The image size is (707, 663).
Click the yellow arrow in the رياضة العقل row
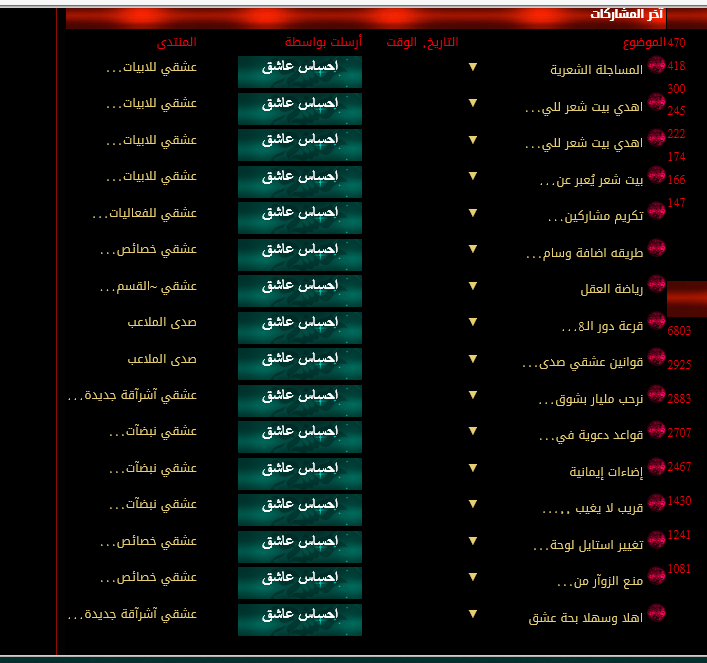(473, 286)
